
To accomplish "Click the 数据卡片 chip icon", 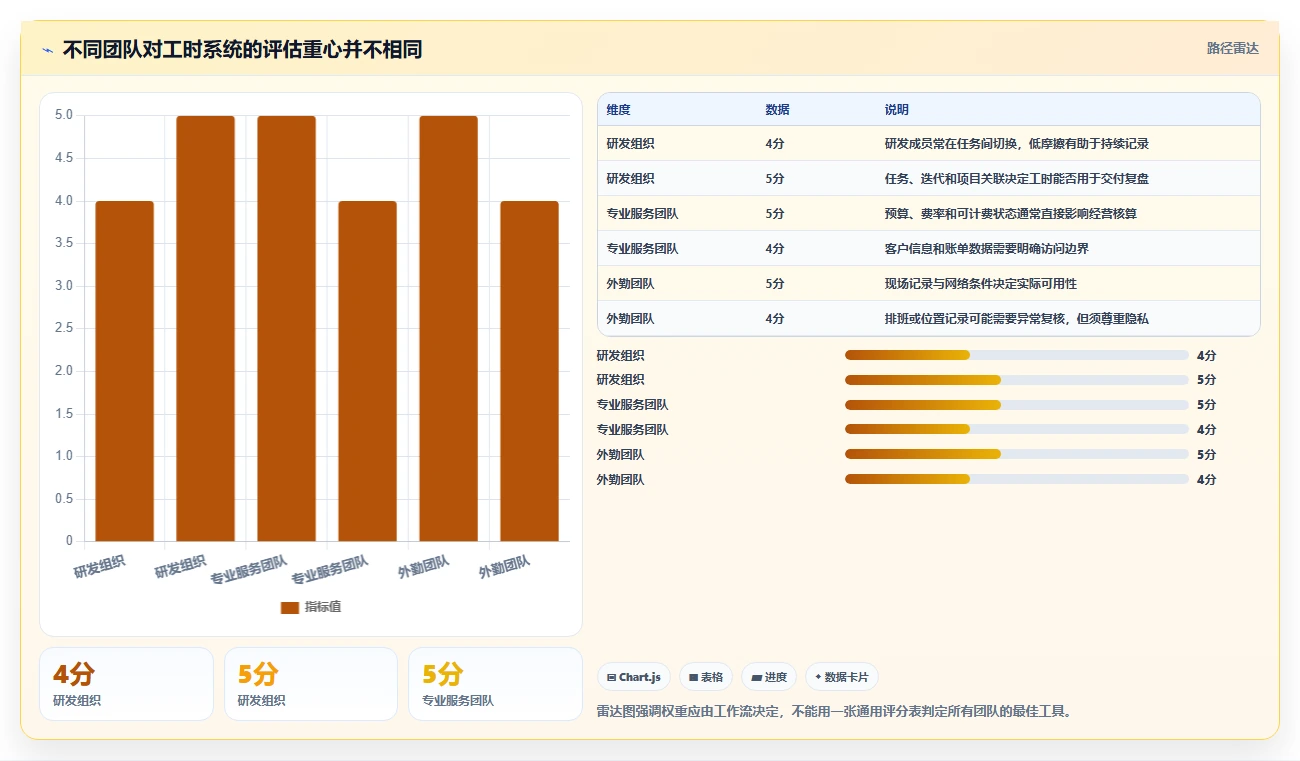I will click(x=818, y=677).
